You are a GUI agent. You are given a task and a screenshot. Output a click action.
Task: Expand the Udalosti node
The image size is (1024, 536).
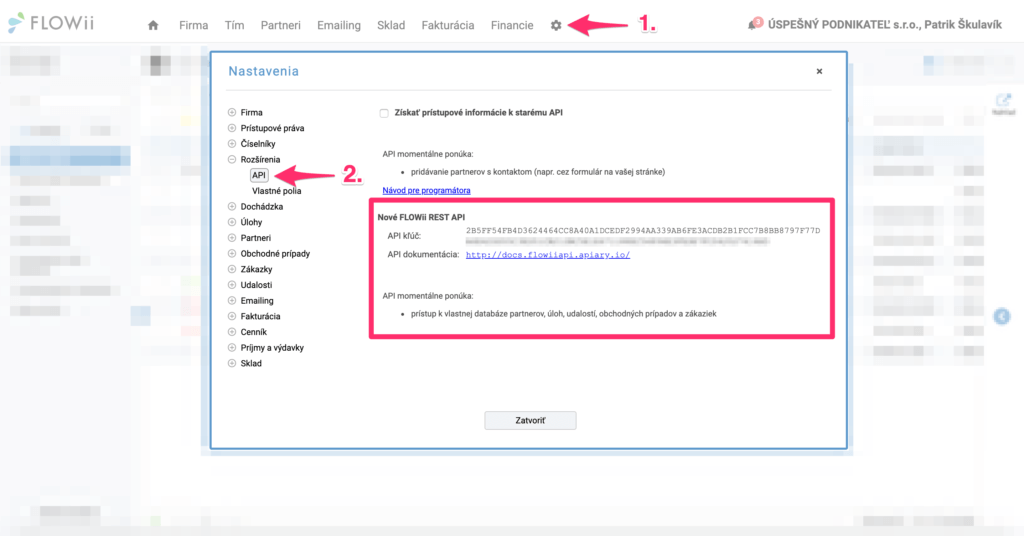(232, 285)
